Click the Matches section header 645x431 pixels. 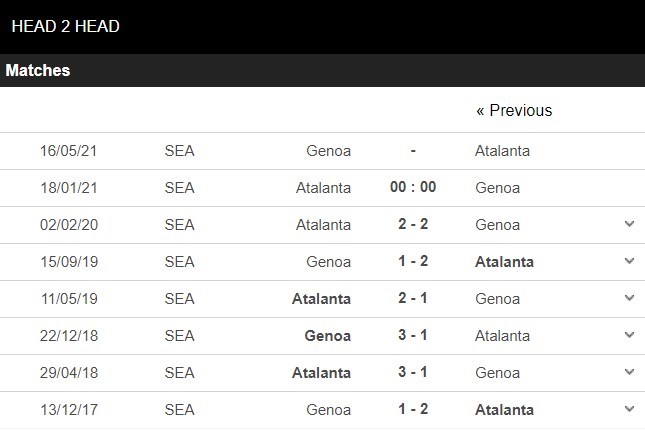[x=38, y=71]
